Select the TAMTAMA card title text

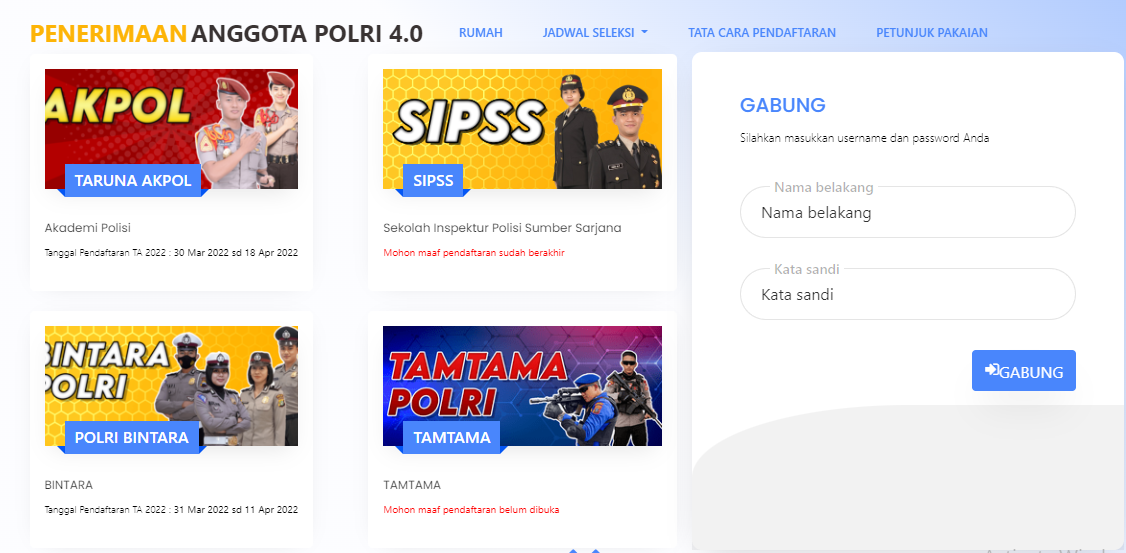(x=412, y=485)
